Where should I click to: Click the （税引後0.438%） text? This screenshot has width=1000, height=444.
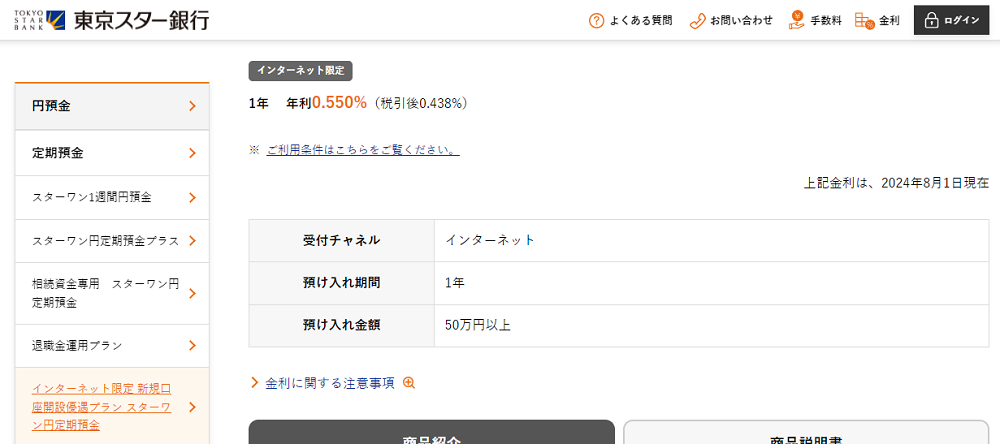point(420,103)
